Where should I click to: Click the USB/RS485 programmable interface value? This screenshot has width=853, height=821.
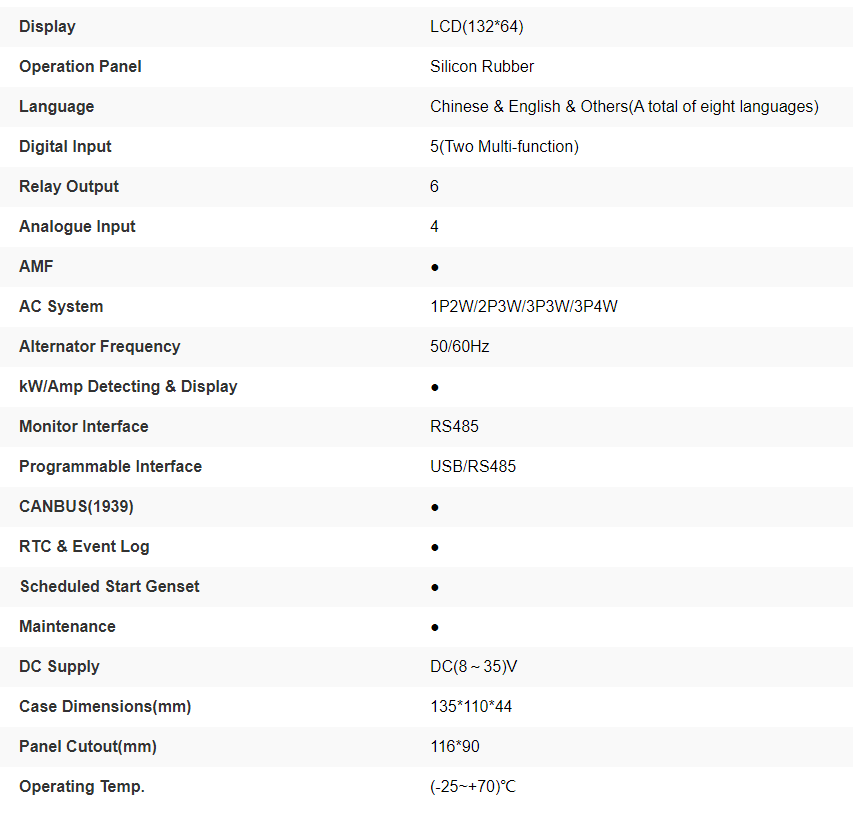click(x=473, y=466)
